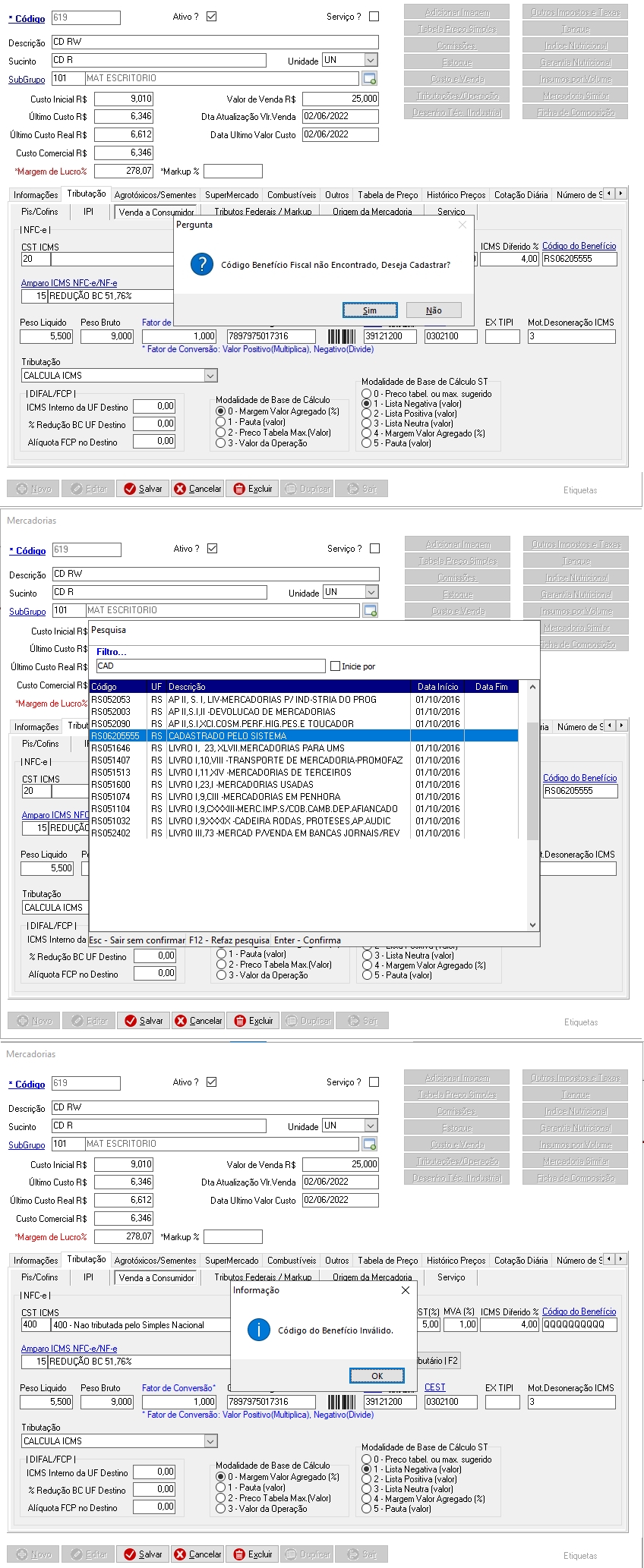Check the Inicie por option in Pesquisa
644x1568 pixels.
tap(335, 666)
